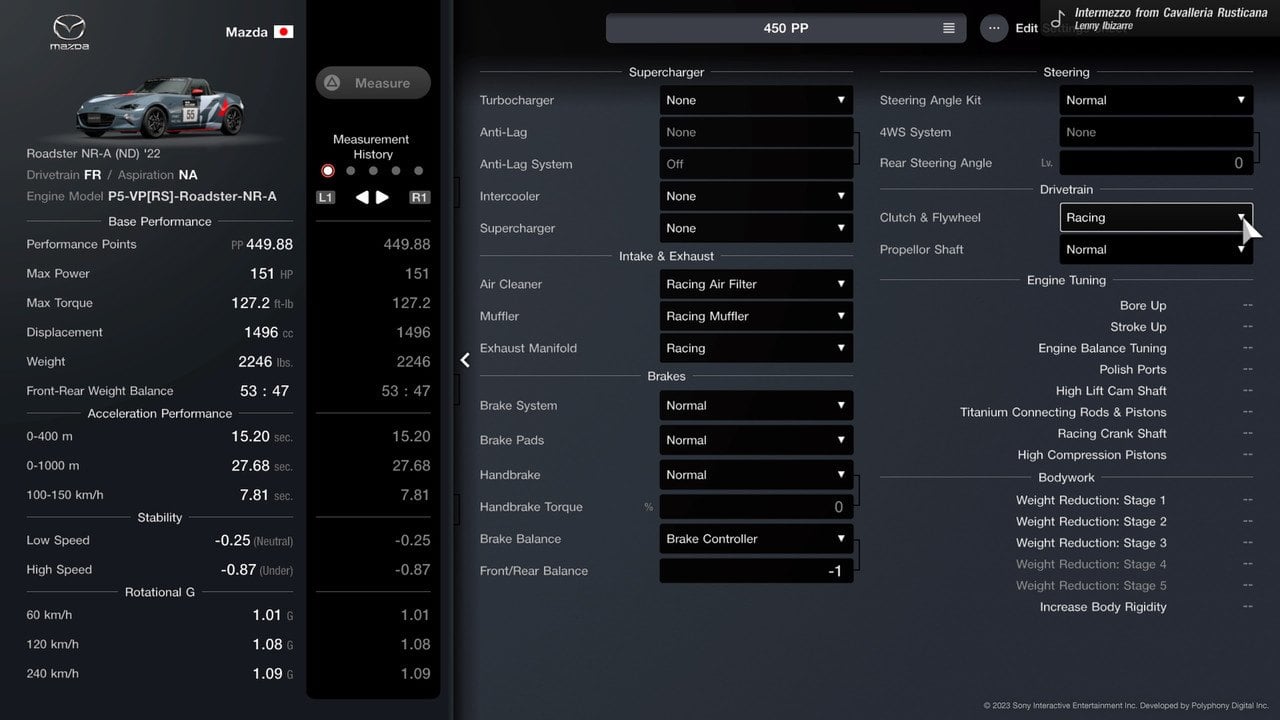This screenshot has height=720, width=1280.
Task: Collapse the panel with left chevron
Action: [x=465, y=360]
